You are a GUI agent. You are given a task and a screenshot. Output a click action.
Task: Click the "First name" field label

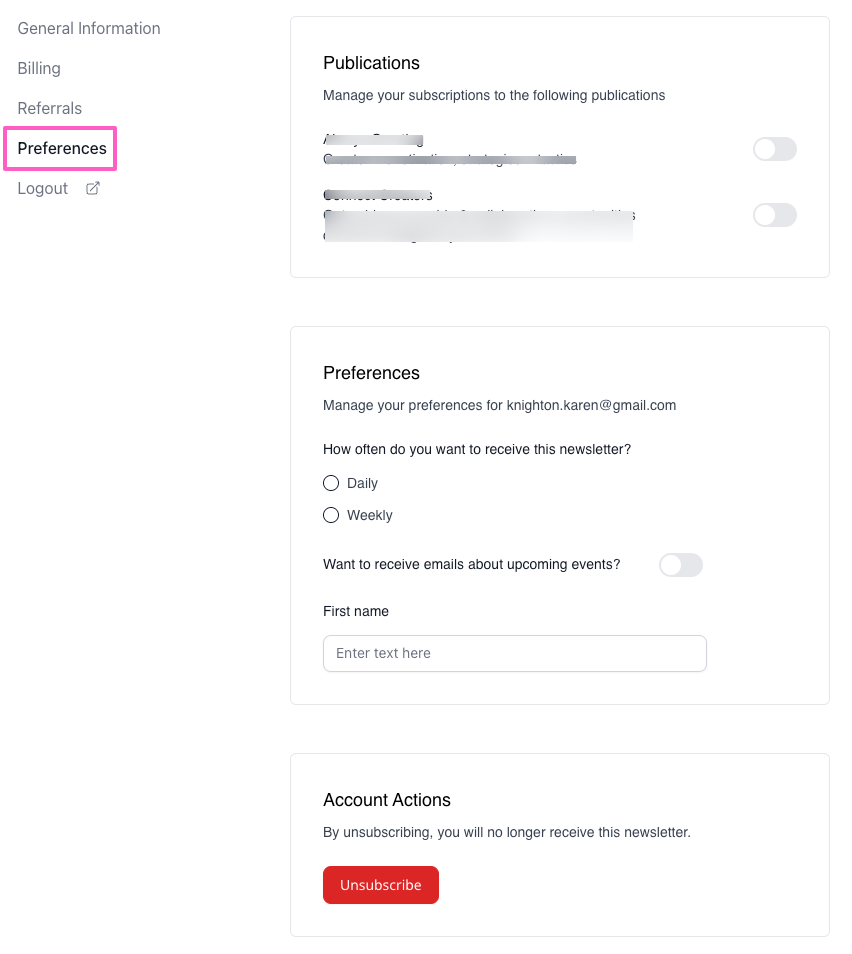coord(356,611)
